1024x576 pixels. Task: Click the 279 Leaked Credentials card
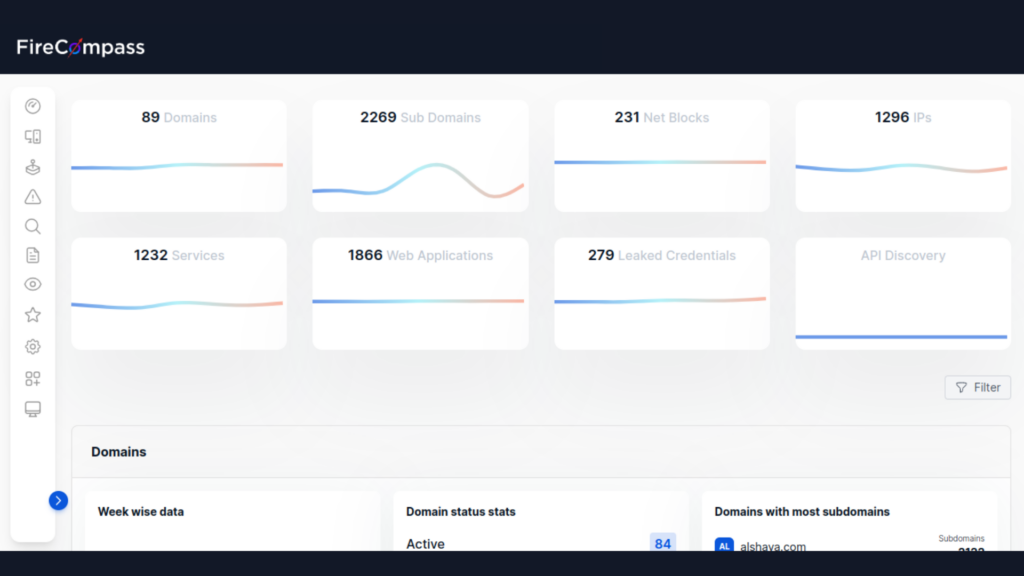(661, 292)
